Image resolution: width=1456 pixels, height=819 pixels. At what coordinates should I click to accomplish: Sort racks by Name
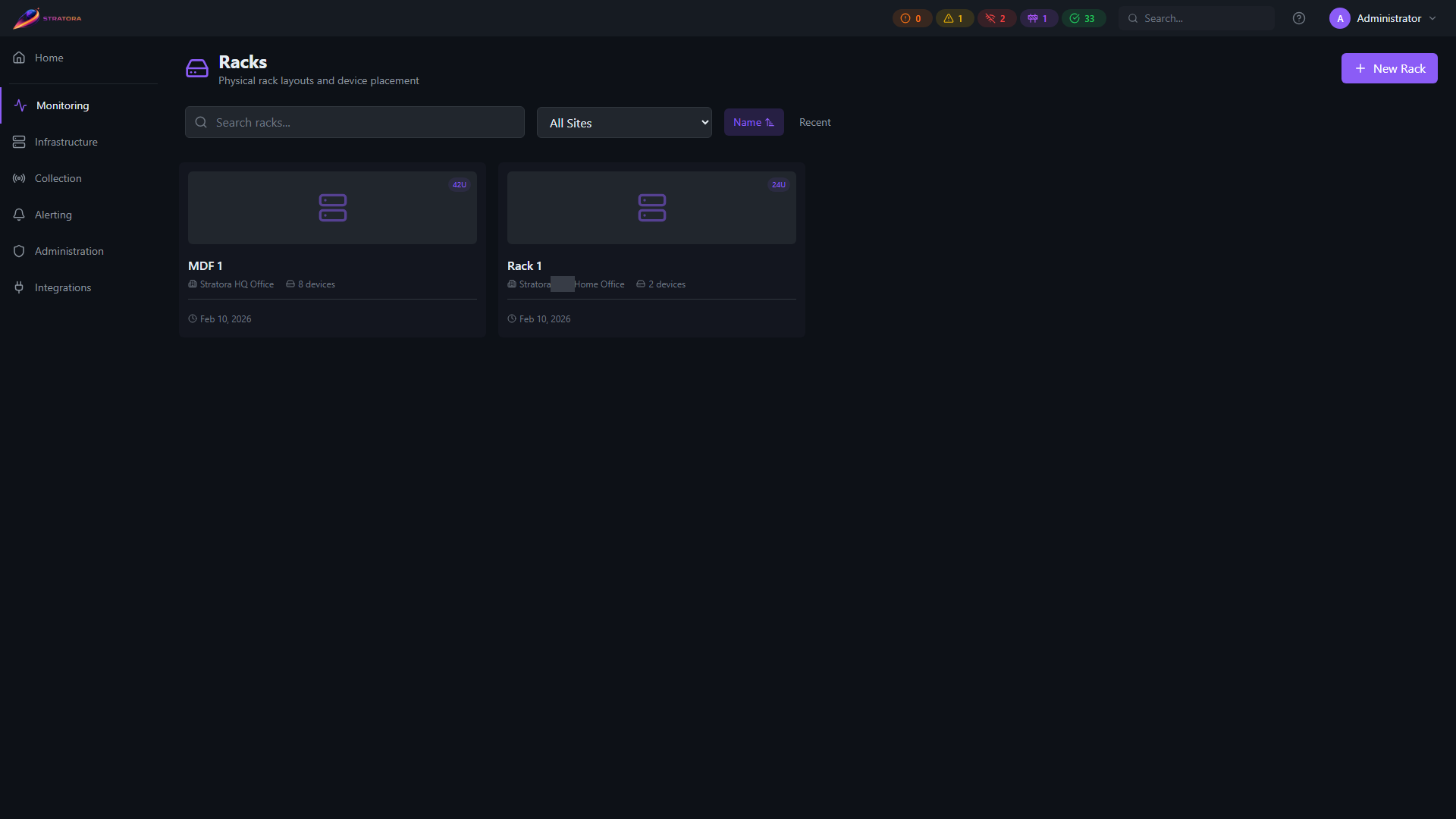click(x=754, y=122)
